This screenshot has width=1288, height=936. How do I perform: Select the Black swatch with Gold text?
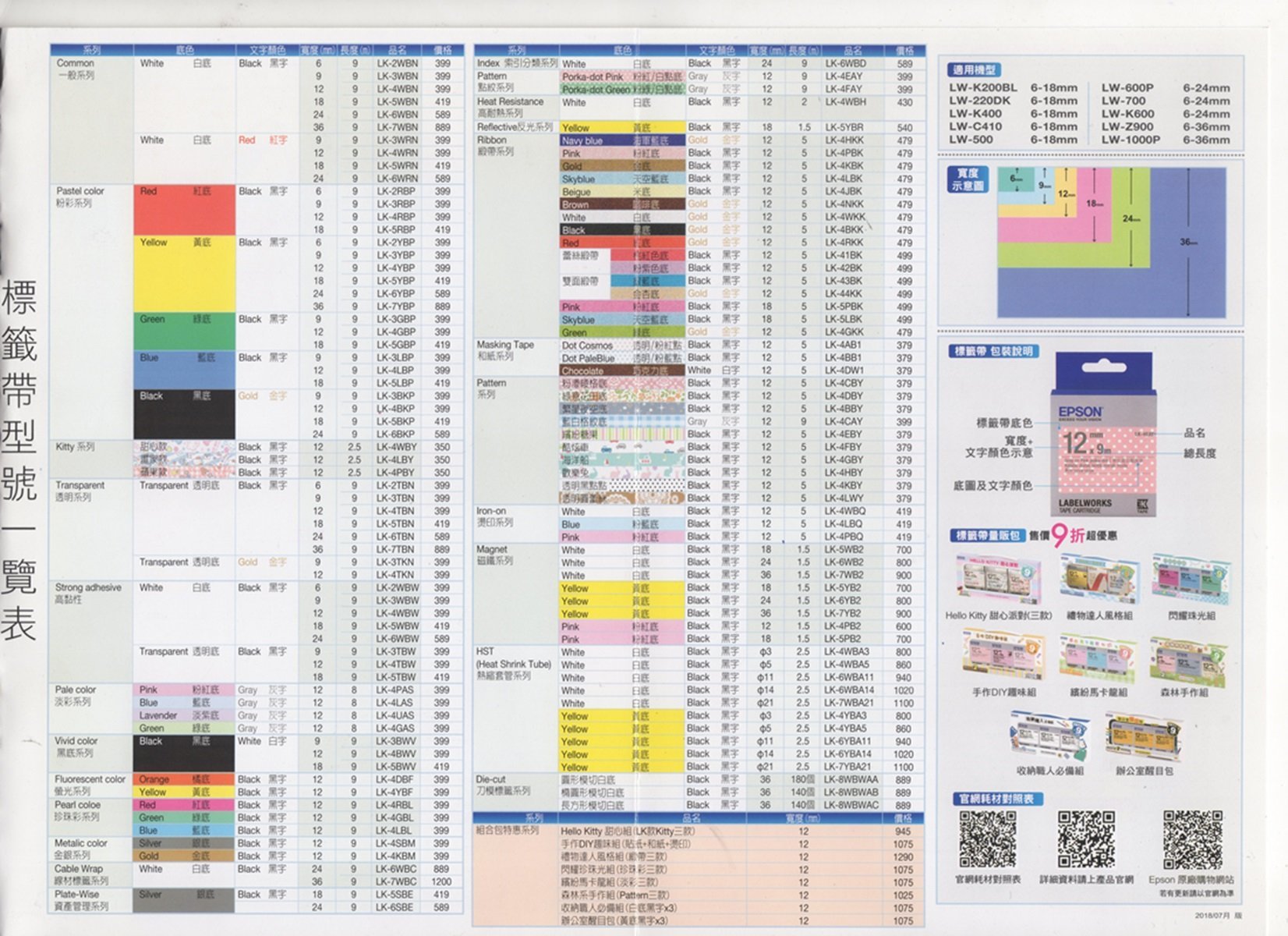pos(184,414)
